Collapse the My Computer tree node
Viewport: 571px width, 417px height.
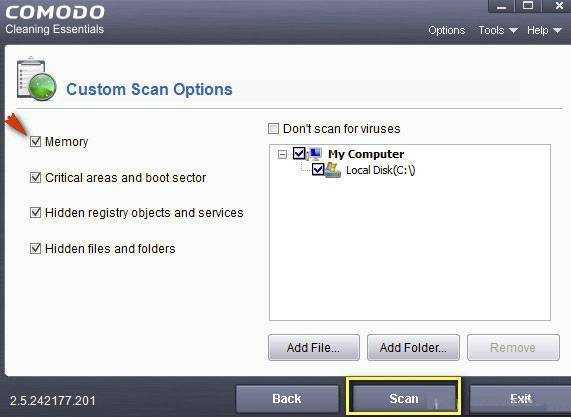282,154
